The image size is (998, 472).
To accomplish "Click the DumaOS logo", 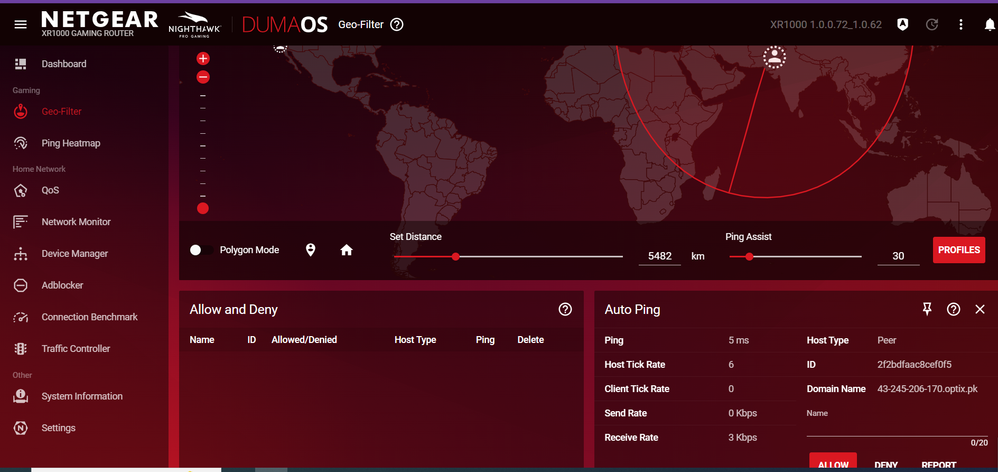I will click(x=285, y=25).
